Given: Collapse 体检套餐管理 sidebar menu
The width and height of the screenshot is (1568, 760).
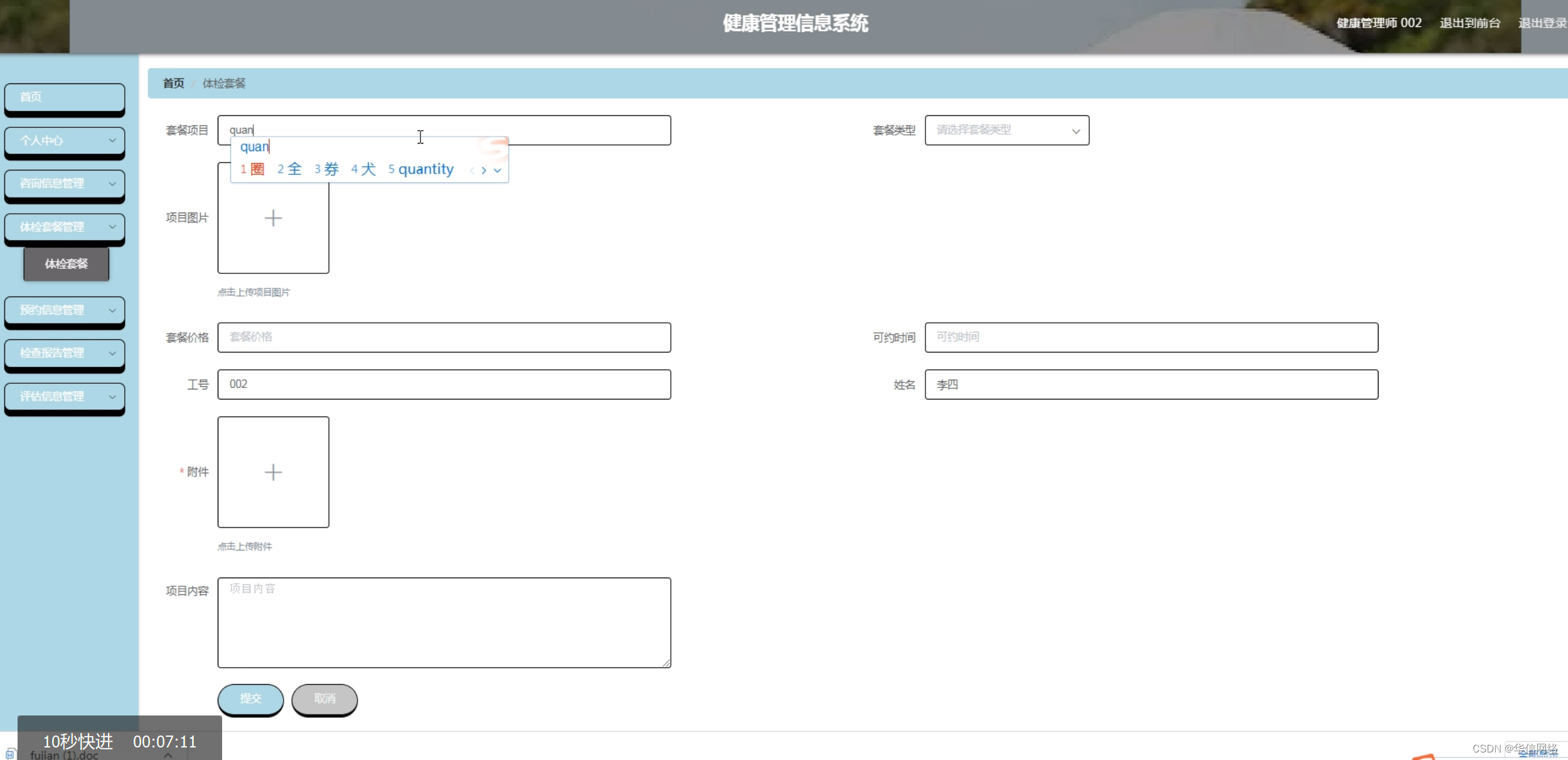Looking at the screenshot, I should click(65, 227).
